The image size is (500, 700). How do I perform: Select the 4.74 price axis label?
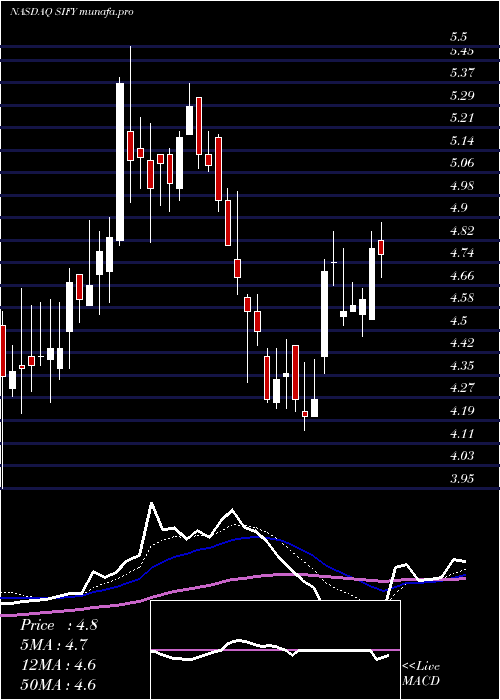point(462,253)
